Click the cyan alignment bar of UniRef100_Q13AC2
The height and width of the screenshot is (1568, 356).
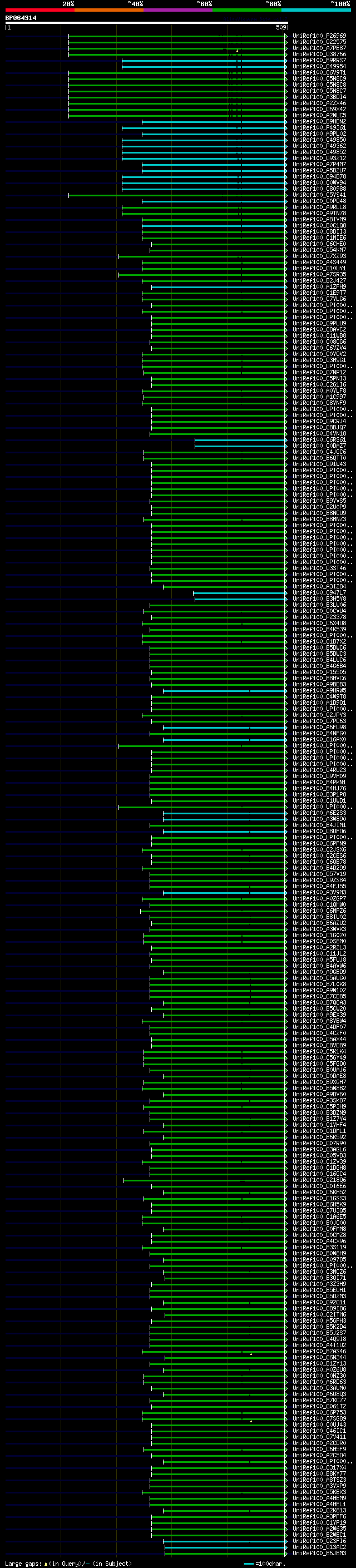pos(225,1547)
